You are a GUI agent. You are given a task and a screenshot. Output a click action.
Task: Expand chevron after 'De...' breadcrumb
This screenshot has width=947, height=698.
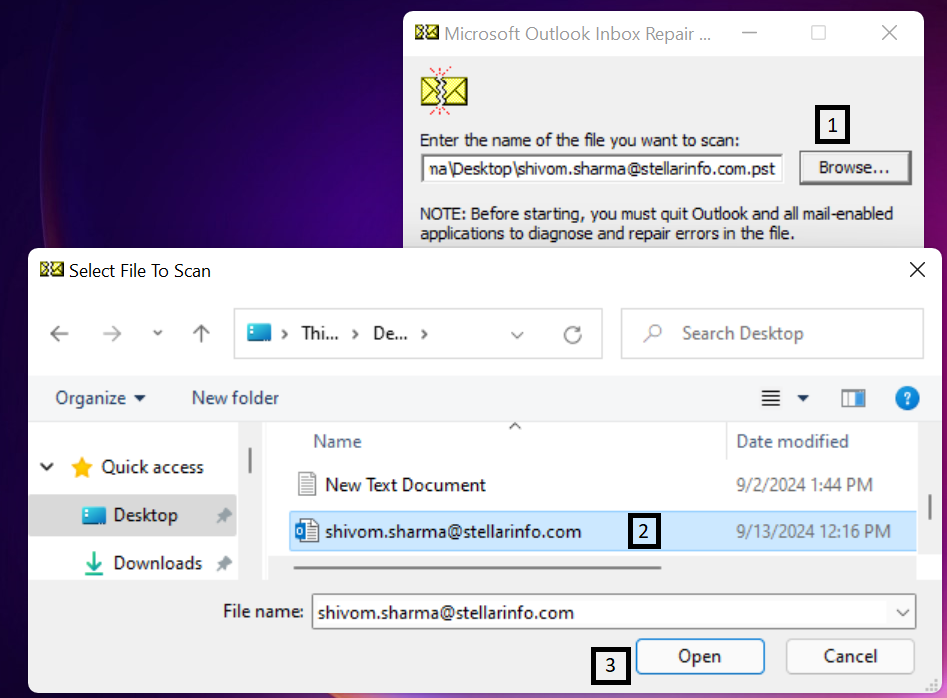(x=425, y=334)
